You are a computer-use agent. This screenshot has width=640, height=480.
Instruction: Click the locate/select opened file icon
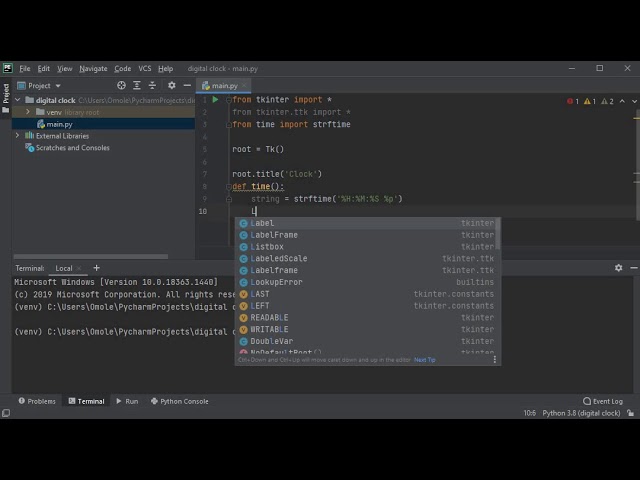click(121, 85)
